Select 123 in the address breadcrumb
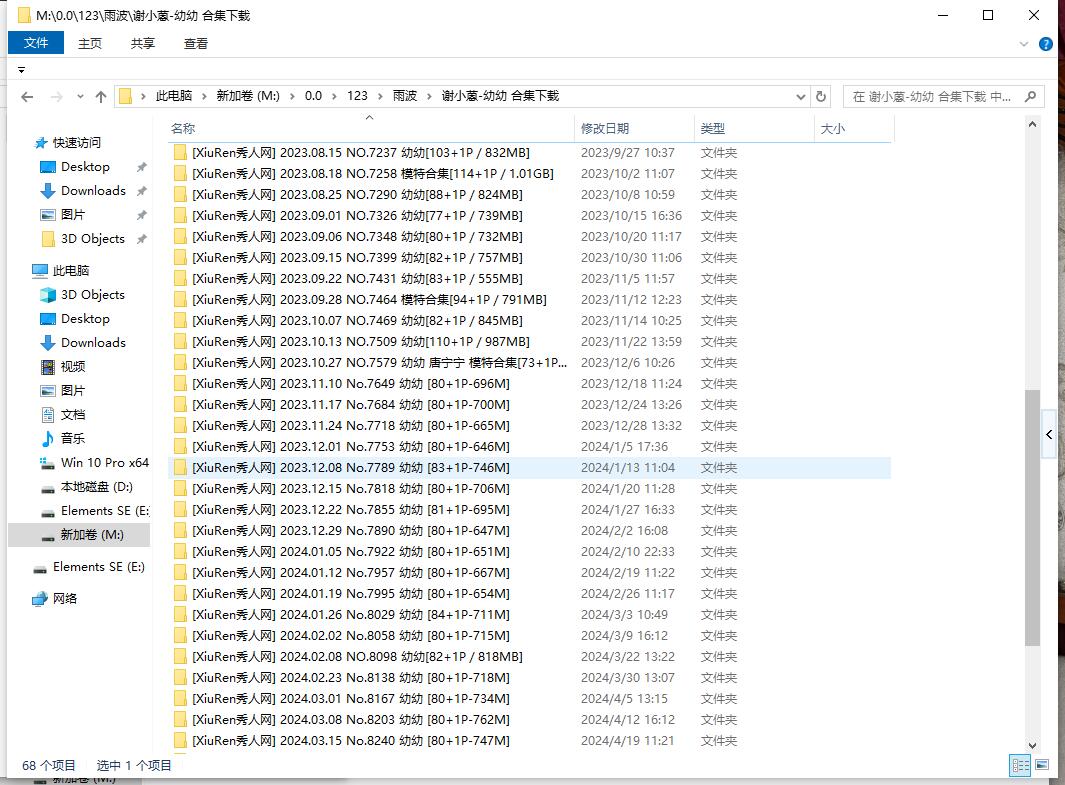Screen dimensions: 1065x785 click(357, 96)
